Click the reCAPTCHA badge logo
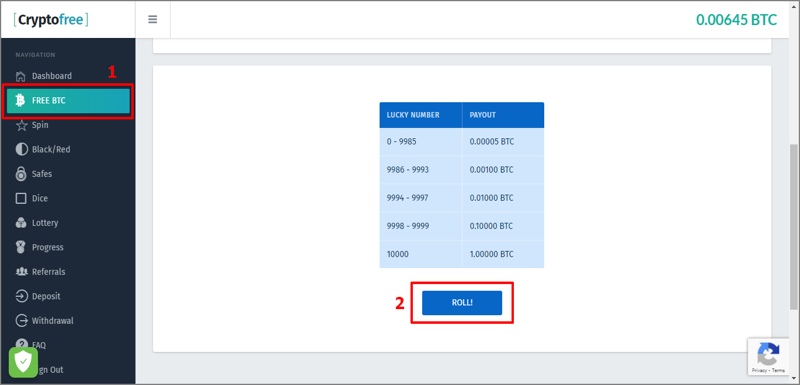This screenshot has height=385, width=800. [768, 353]
